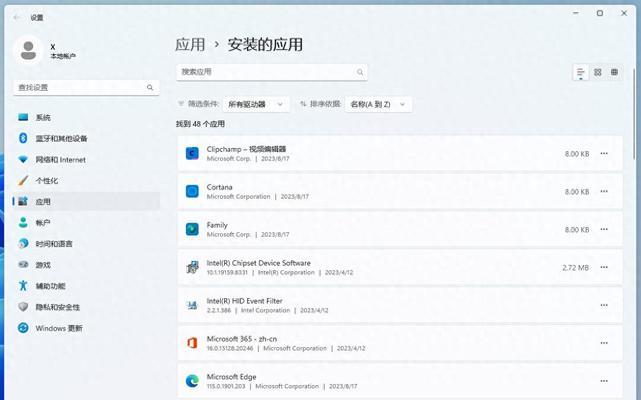Screen dimensions: 641x400
Task: Switch to table view layout
Action: tap(614, 72)
